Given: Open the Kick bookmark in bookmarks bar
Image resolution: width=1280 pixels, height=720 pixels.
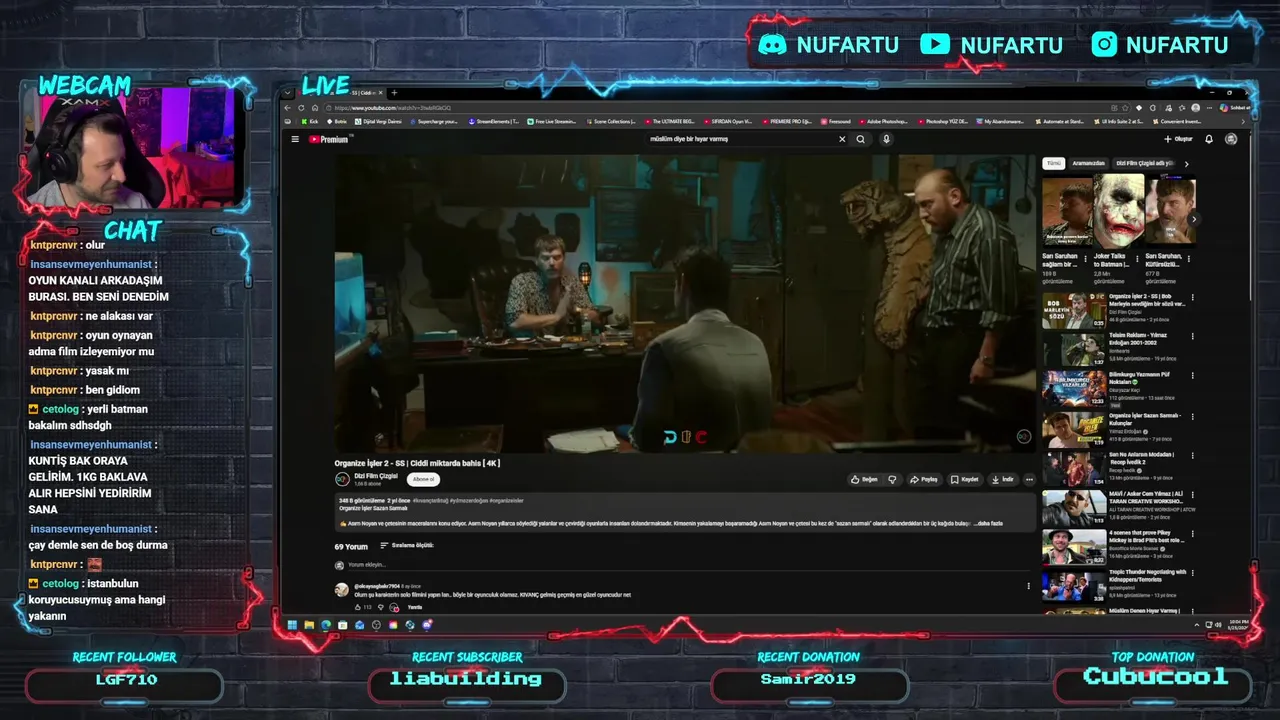Looking at the screenshot, I should point(309,121).
